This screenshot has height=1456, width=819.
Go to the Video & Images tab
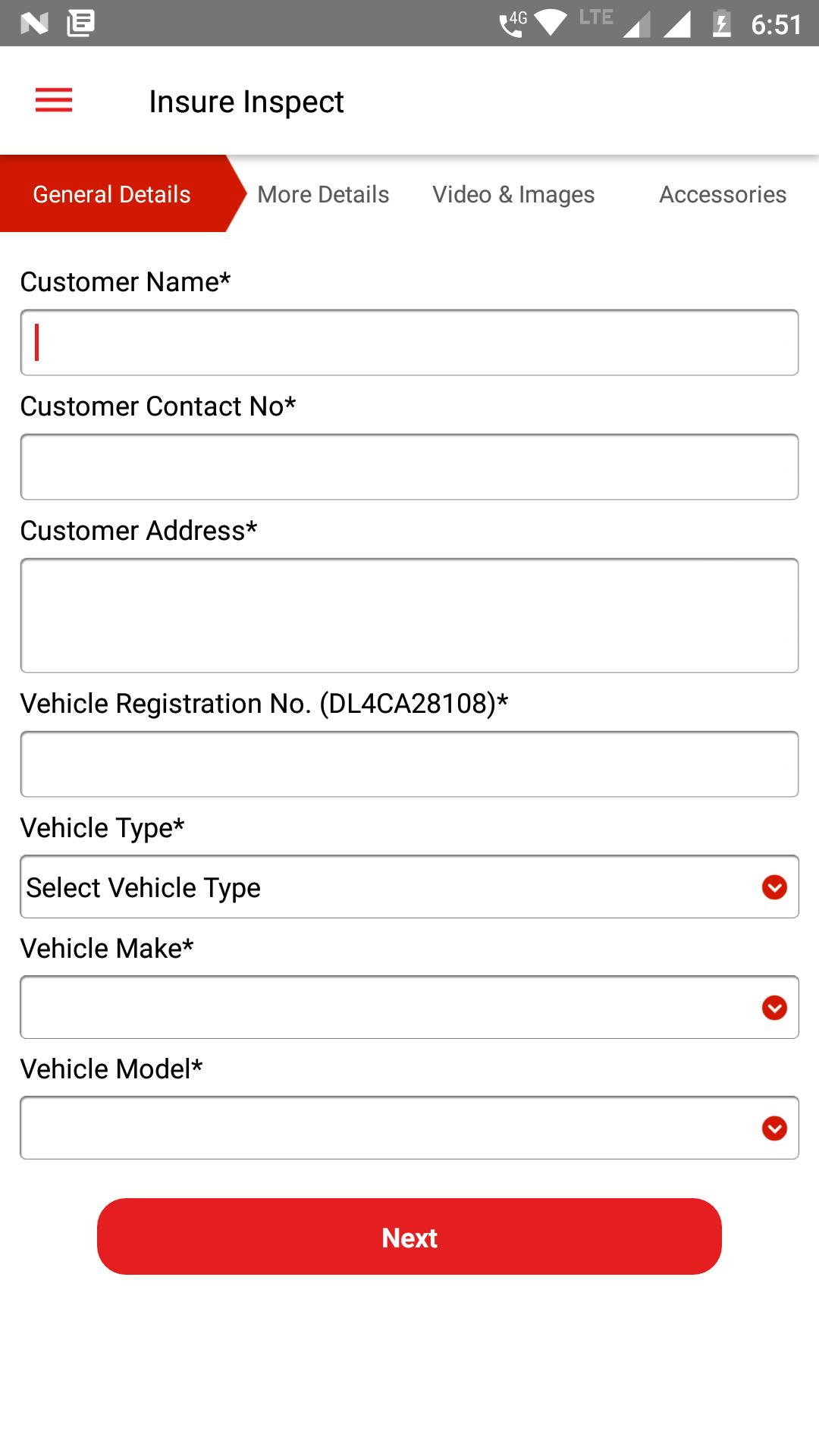(513, 195)
